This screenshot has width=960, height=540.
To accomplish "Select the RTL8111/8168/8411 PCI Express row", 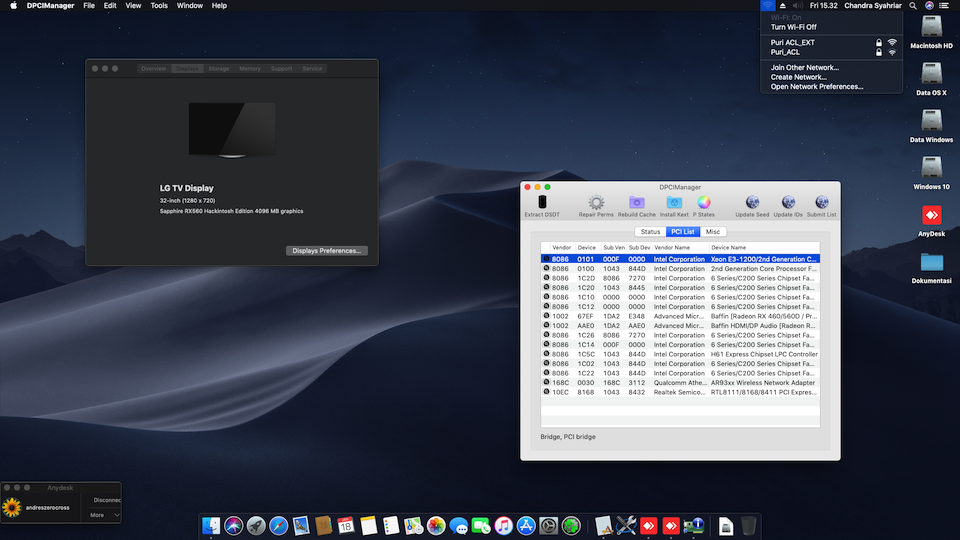I will 680,392.
